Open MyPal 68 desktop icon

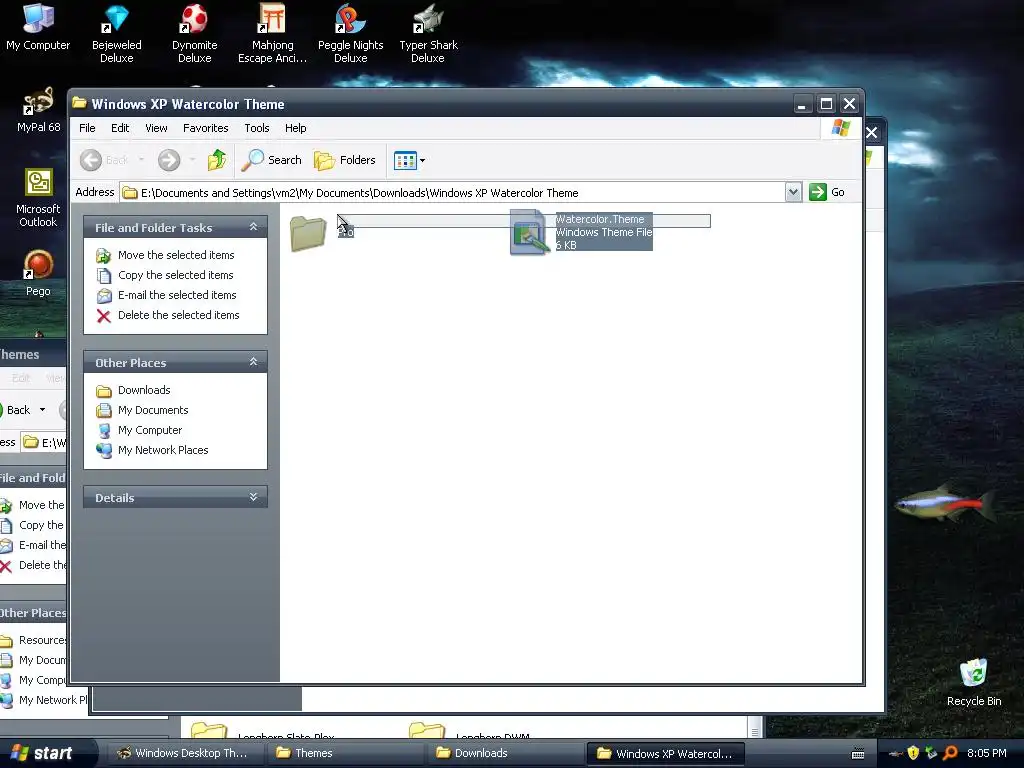(x=39, y=110)
